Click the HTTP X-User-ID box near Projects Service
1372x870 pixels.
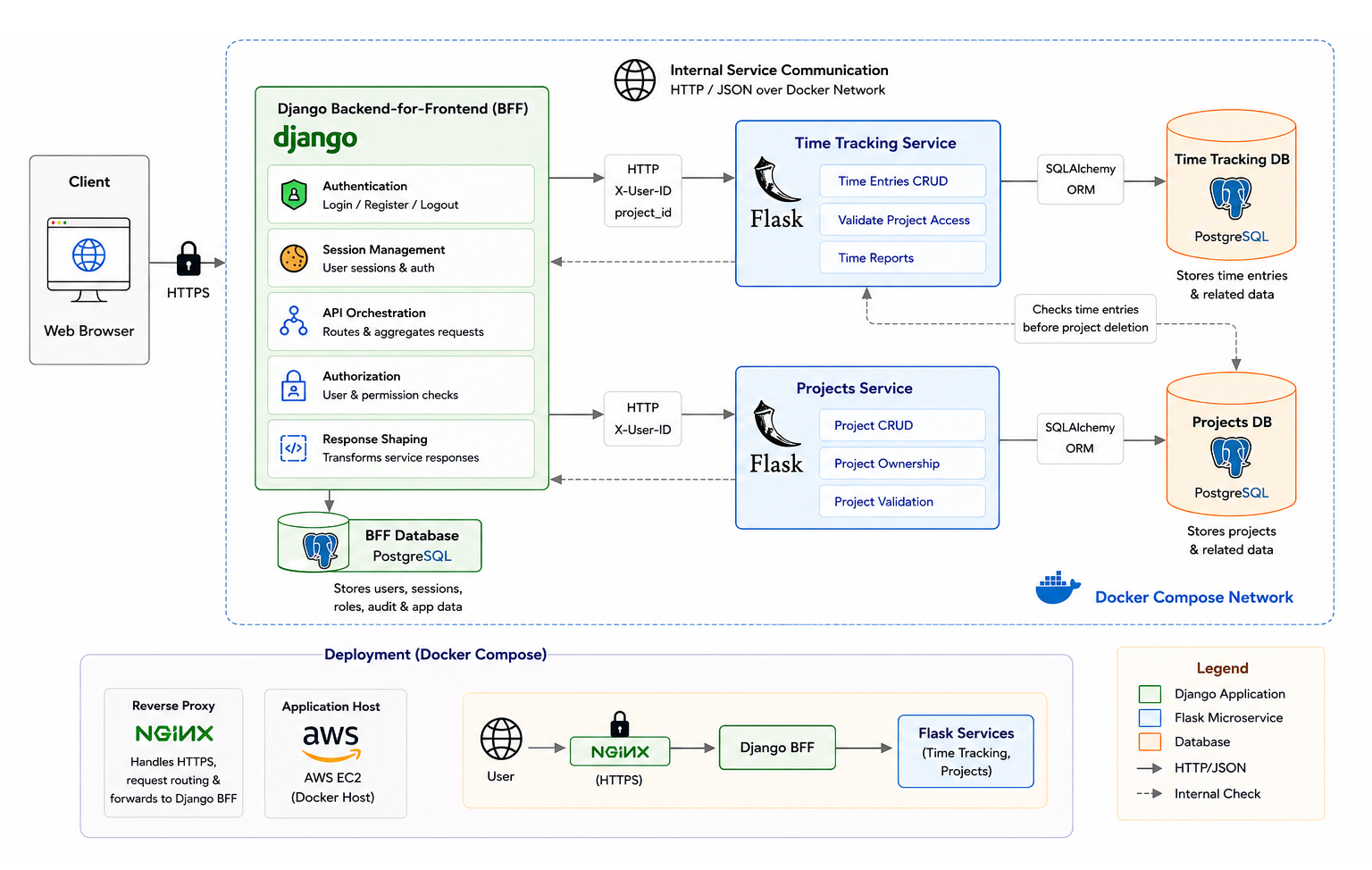(x=643, y=419)
